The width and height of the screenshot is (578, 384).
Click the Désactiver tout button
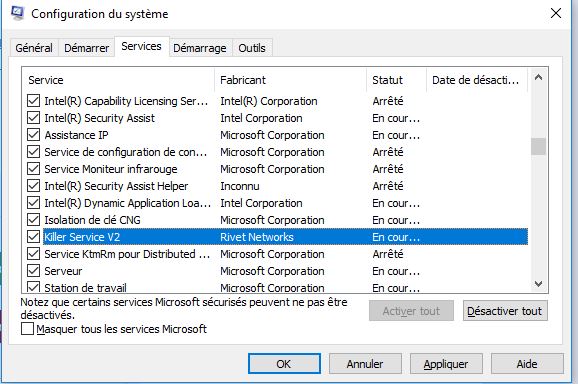(x=505, y=311)
